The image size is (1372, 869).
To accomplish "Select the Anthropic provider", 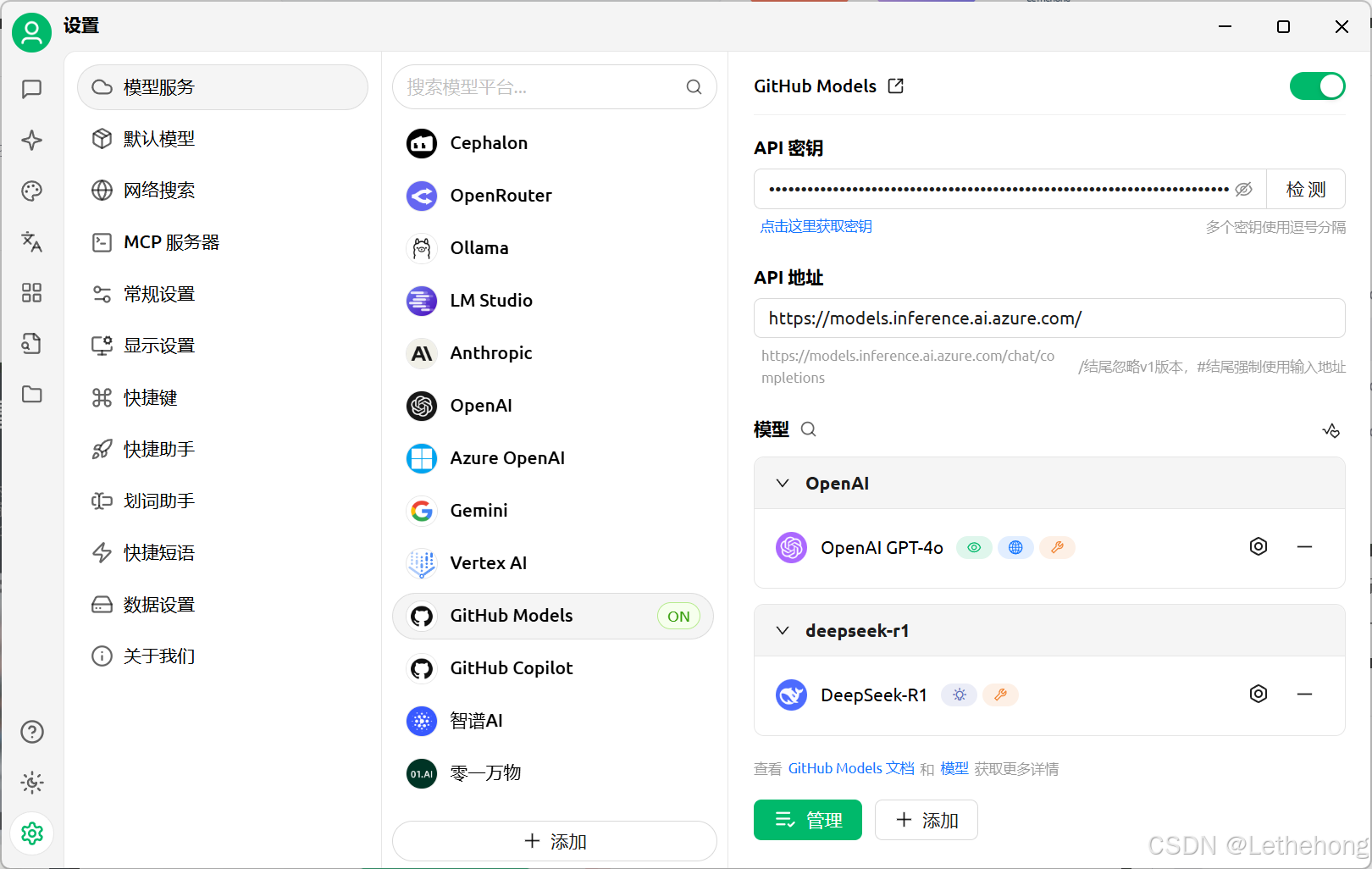I will (x=553, y=353).
